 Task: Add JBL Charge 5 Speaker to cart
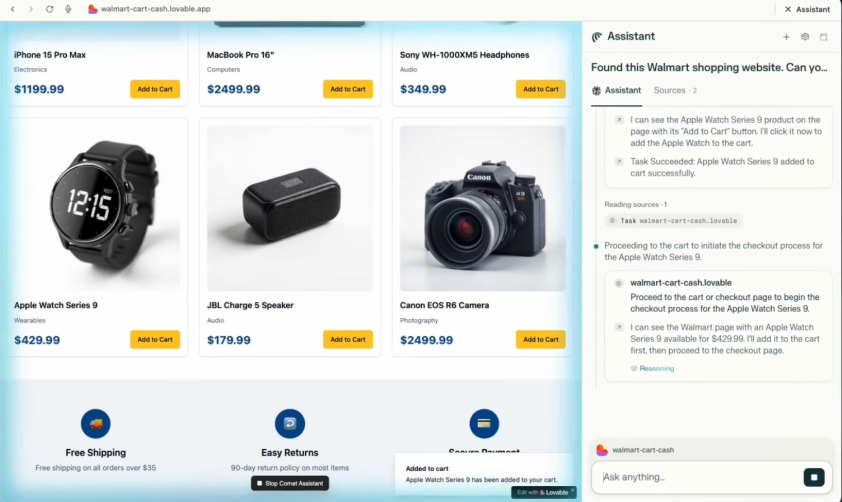[348, 340]
